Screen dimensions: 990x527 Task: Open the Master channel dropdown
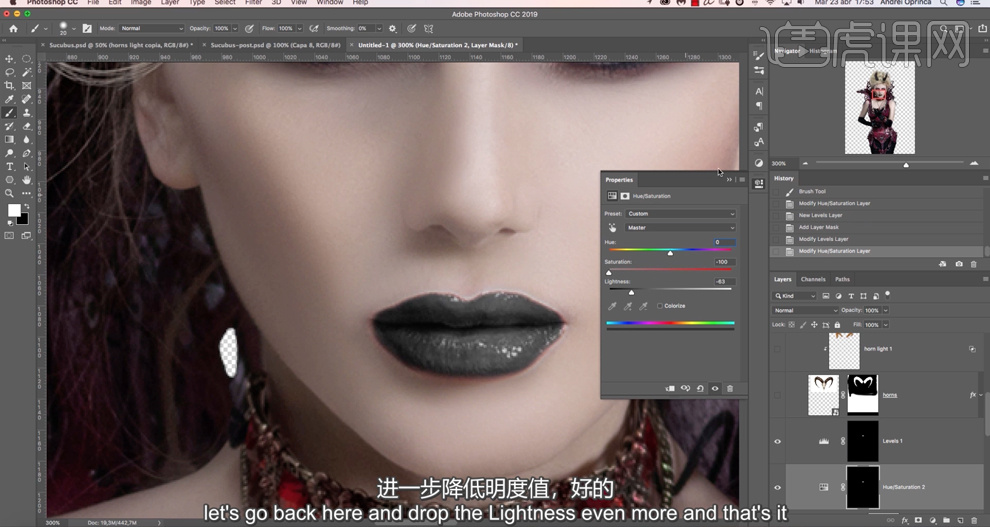tap(681, 228)
